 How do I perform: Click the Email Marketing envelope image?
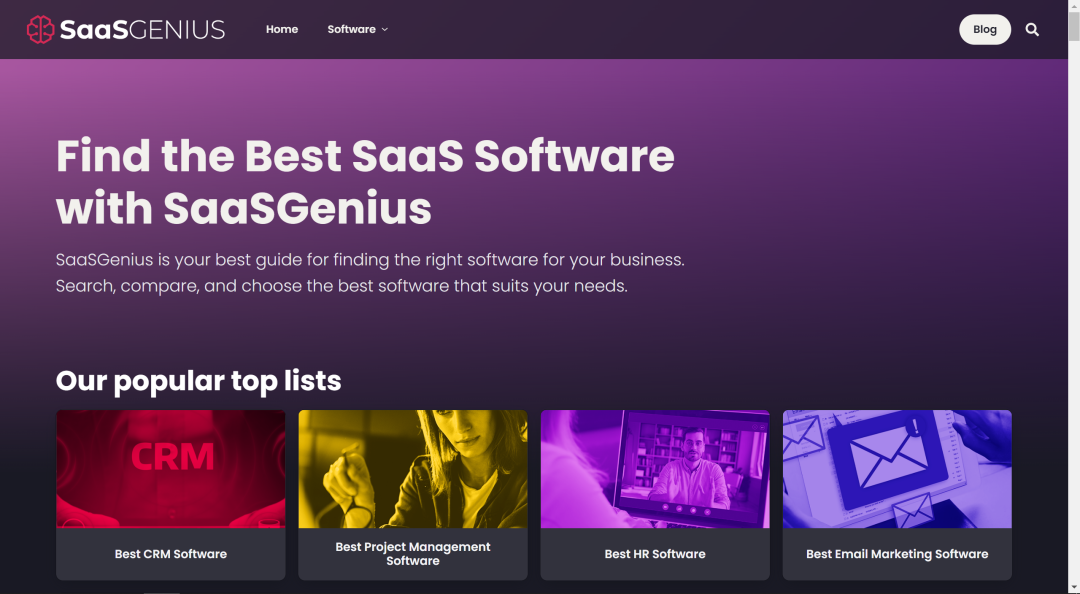coord(897,469)
